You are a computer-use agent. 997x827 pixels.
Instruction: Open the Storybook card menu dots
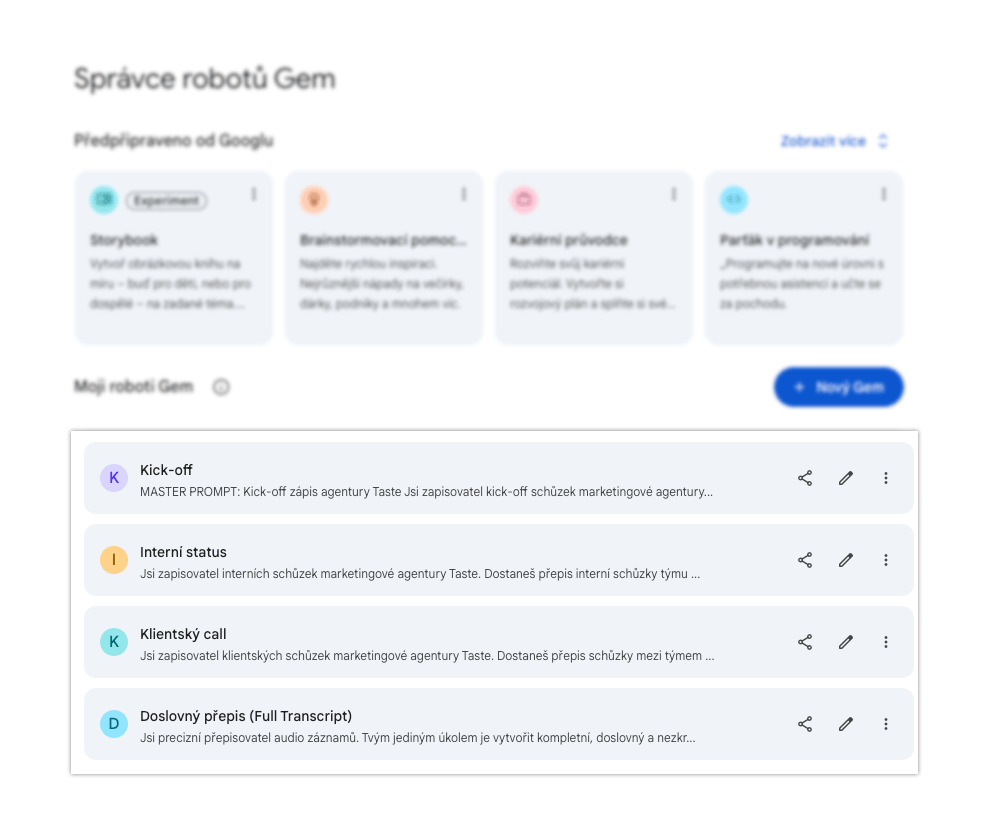254,194
